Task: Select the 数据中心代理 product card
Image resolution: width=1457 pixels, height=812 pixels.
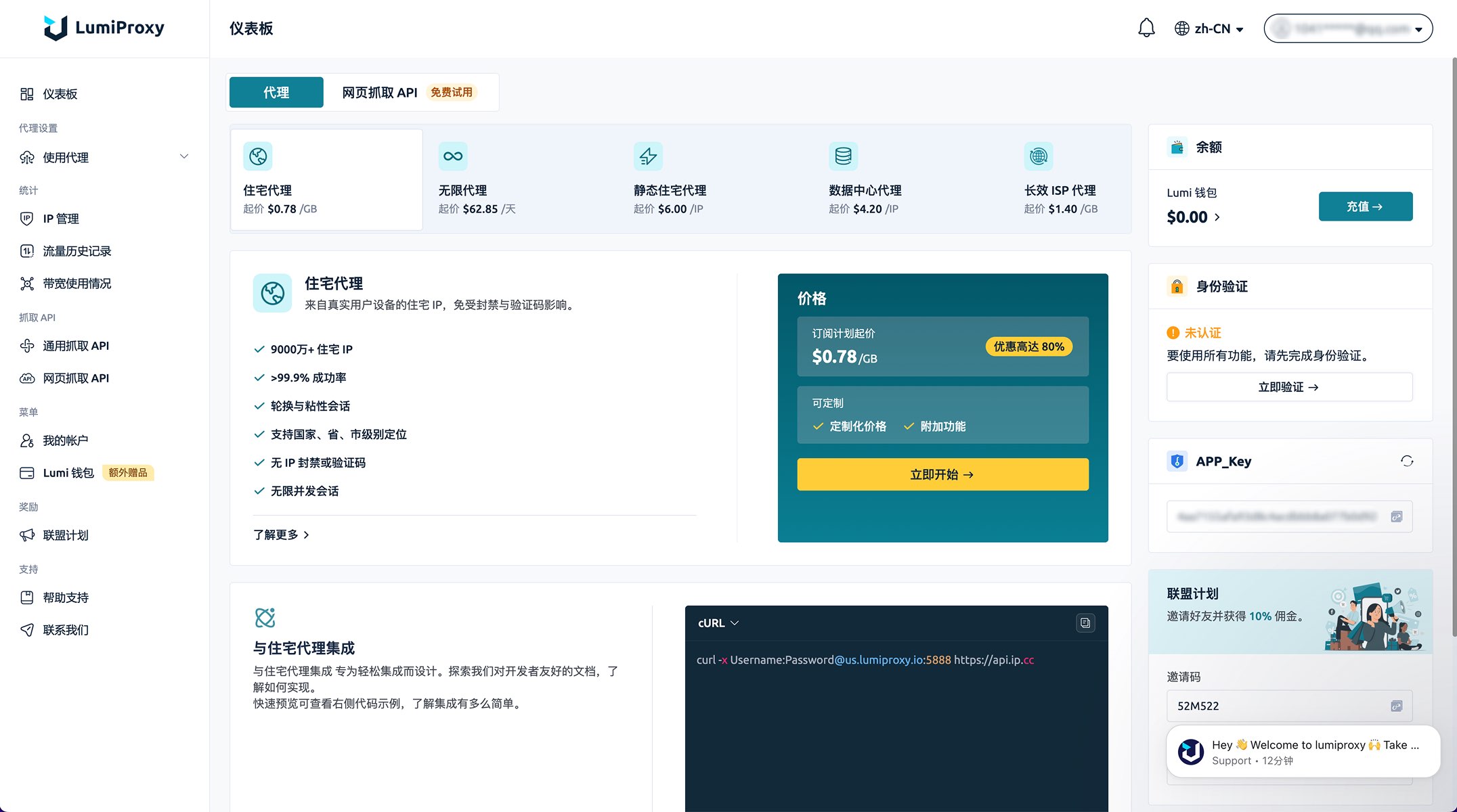Action: (x=911, y=179)
